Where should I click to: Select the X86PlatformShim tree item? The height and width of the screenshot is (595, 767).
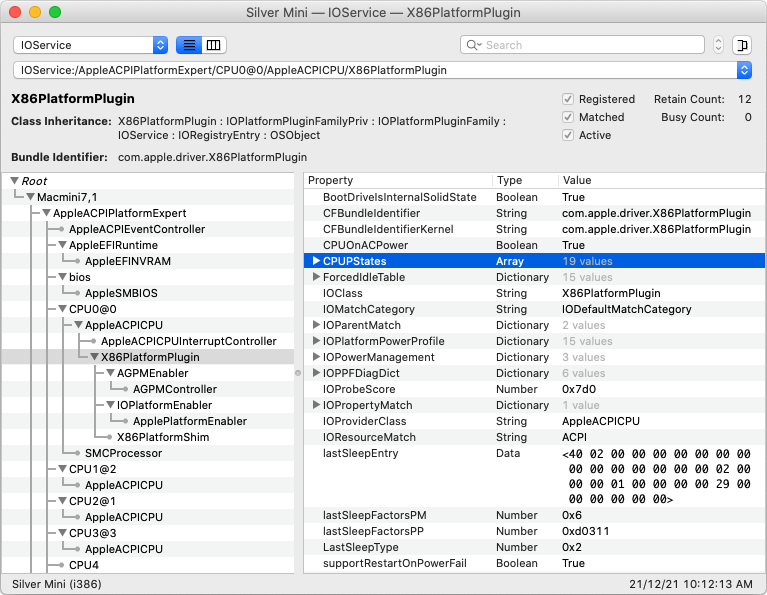(163, 437)
